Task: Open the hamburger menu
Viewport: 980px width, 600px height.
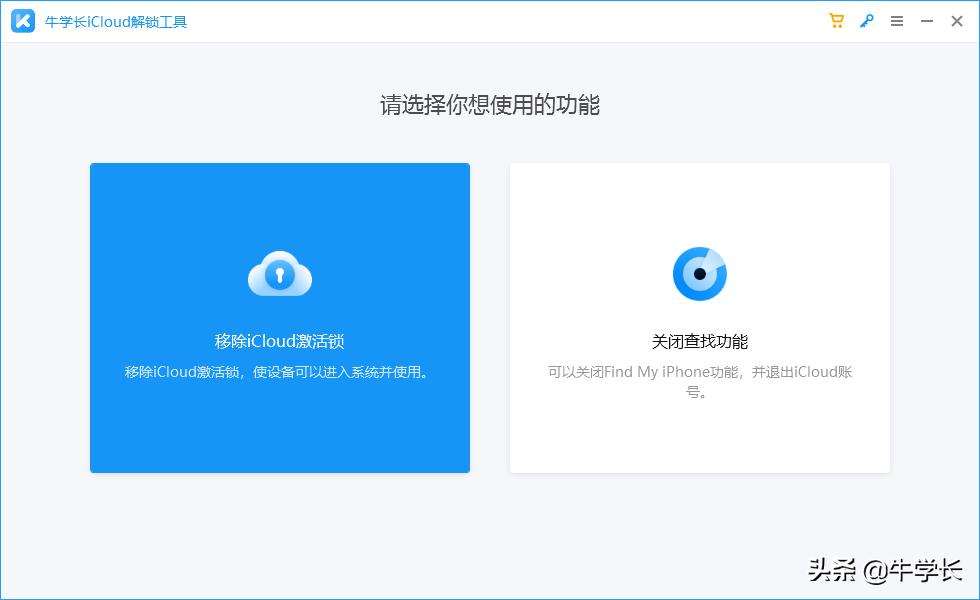Action: 897,20
